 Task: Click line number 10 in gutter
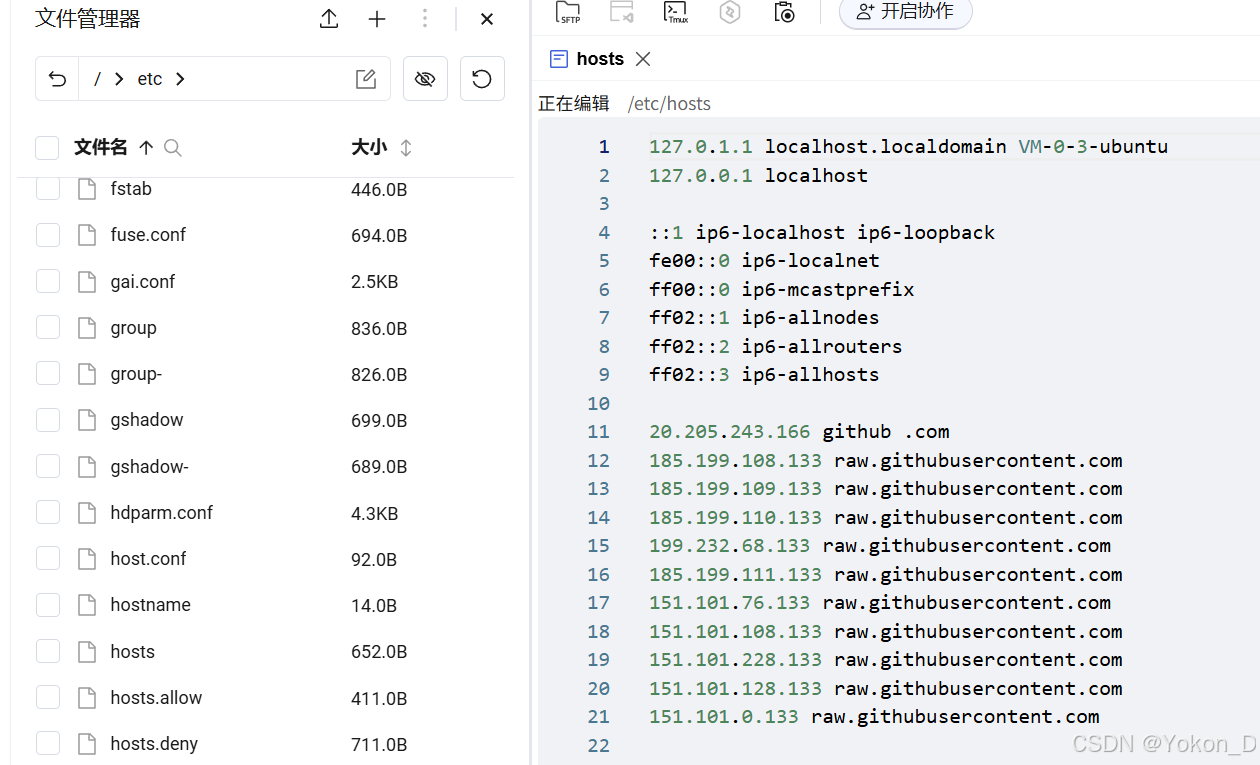[x=598, y=404]
